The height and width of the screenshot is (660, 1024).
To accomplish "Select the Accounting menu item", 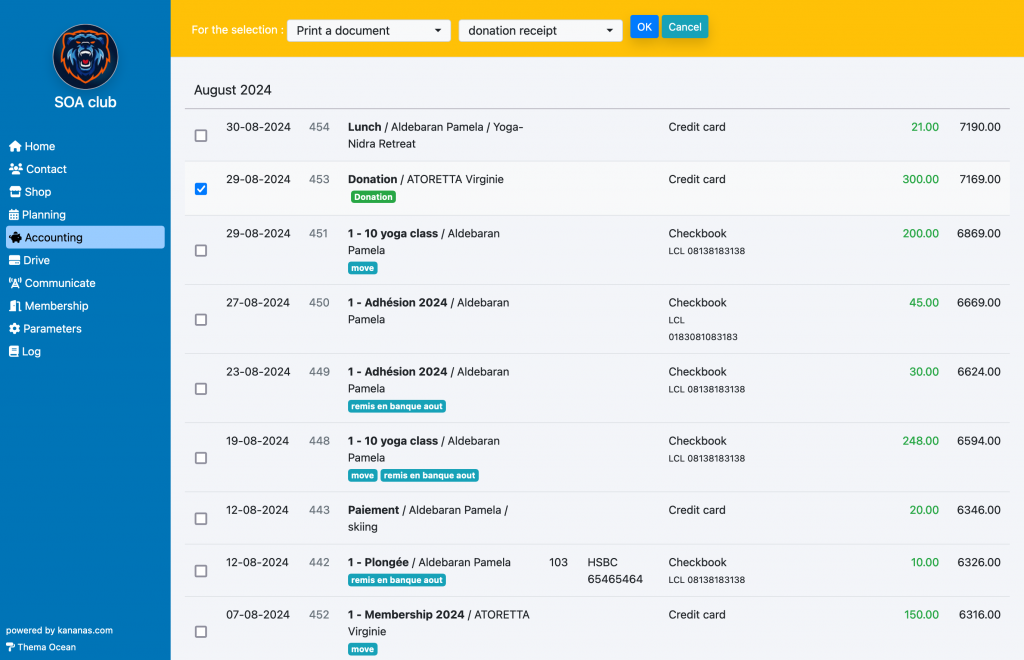I will tap(85, 238).
